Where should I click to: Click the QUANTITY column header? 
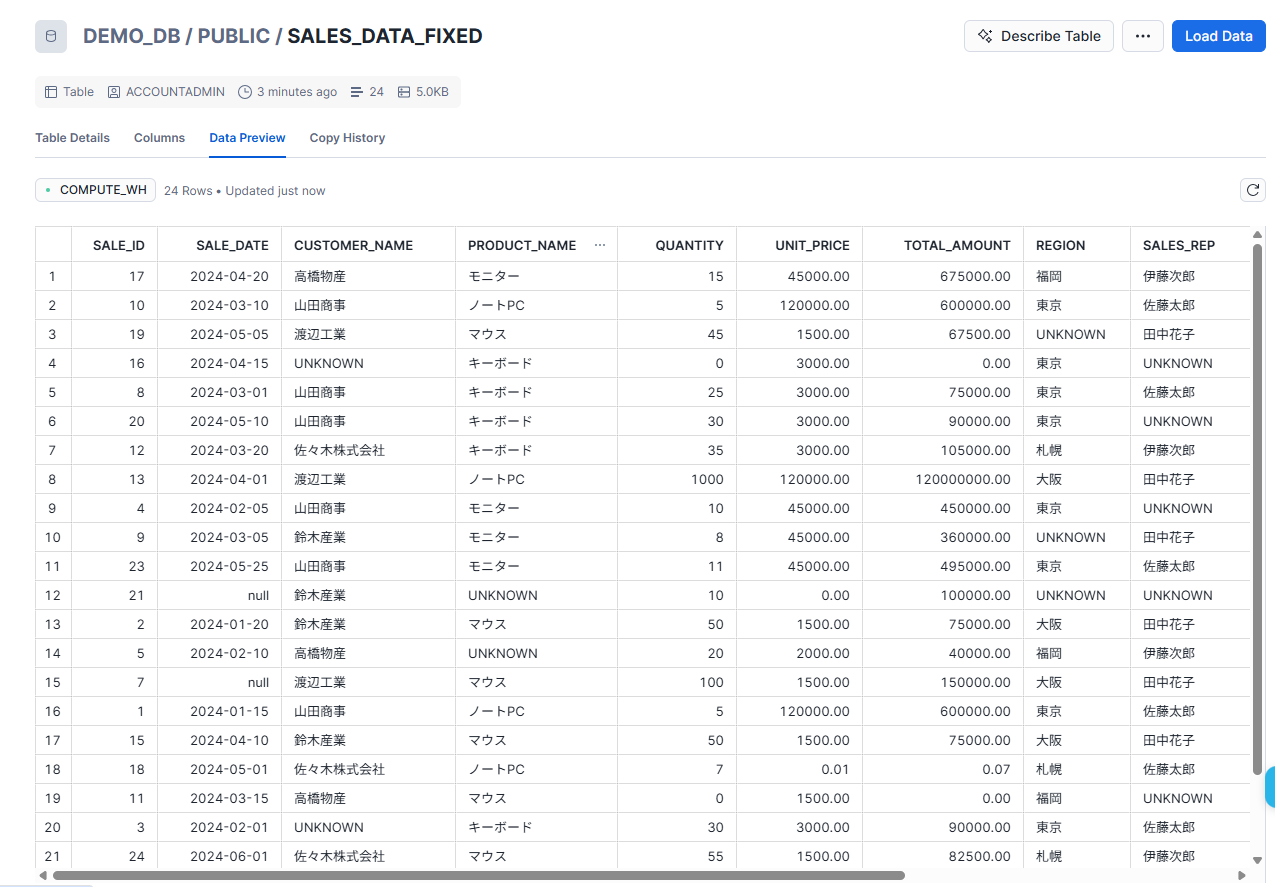click(677, 245)
